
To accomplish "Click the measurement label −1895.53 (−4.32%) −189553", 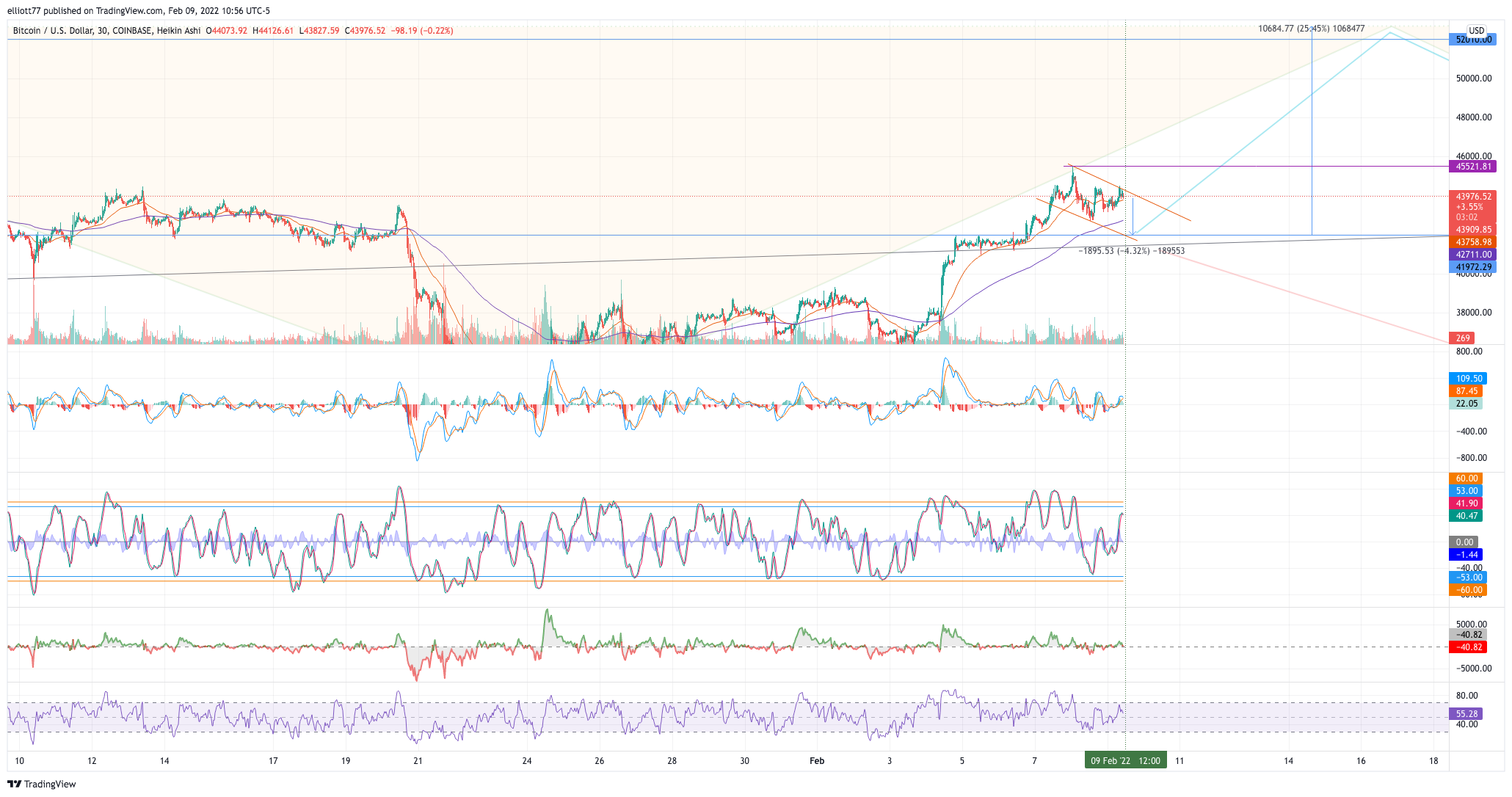I will point(1131,251).
